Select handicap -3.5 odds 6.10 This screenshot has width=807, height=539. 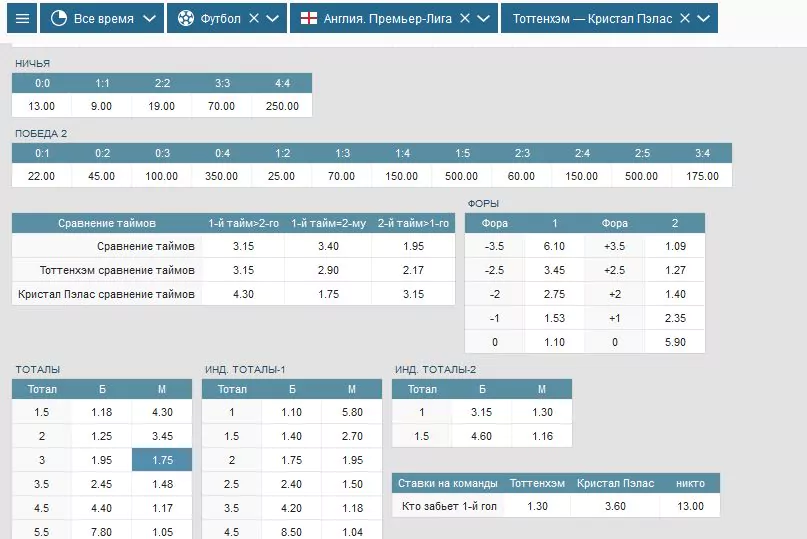tap(554, 246)
